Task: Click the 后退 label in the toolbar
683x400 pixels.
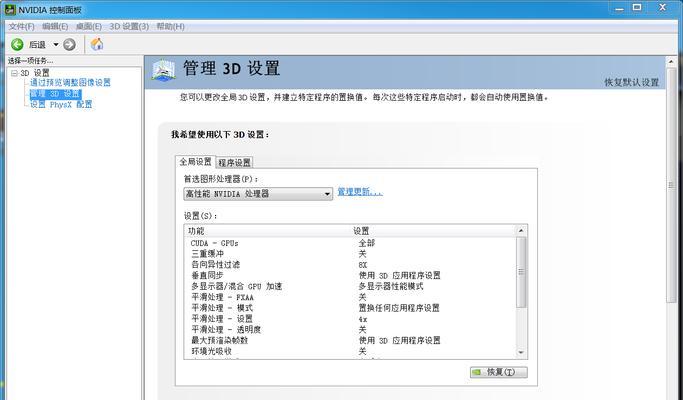Action: pyautogui.click(x=37, y=44)
